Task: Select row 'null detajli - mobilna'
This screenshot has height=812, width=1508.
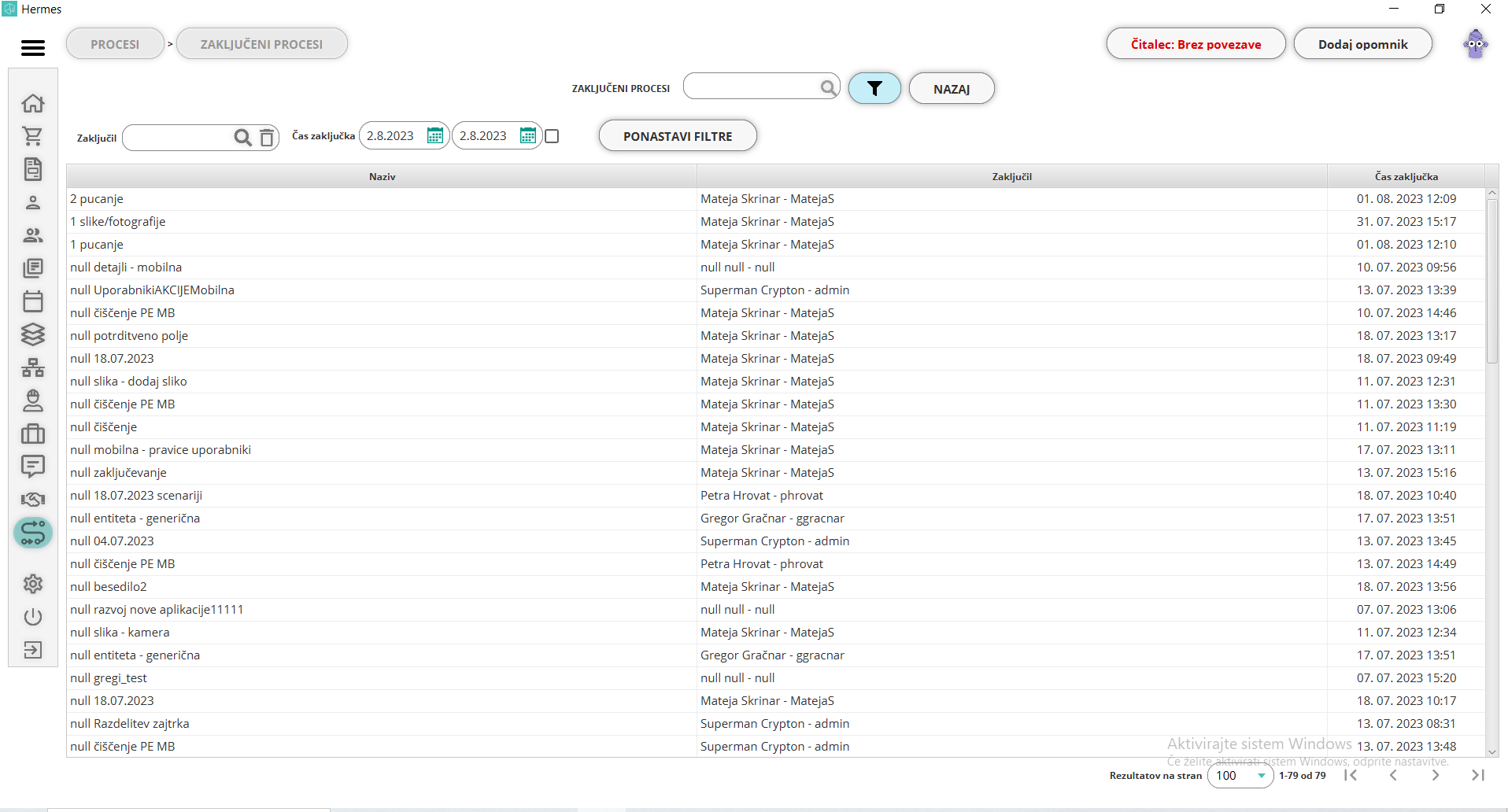Action: 776,268
